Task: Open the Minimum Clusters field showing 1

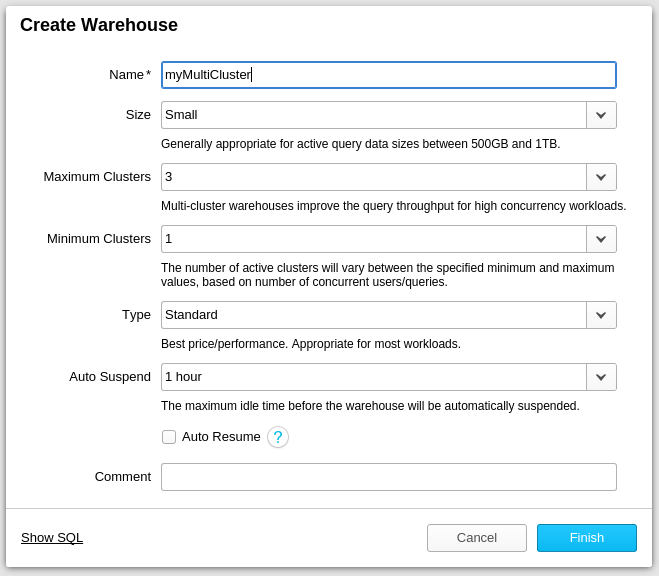Action: click(x=373, y=239)
